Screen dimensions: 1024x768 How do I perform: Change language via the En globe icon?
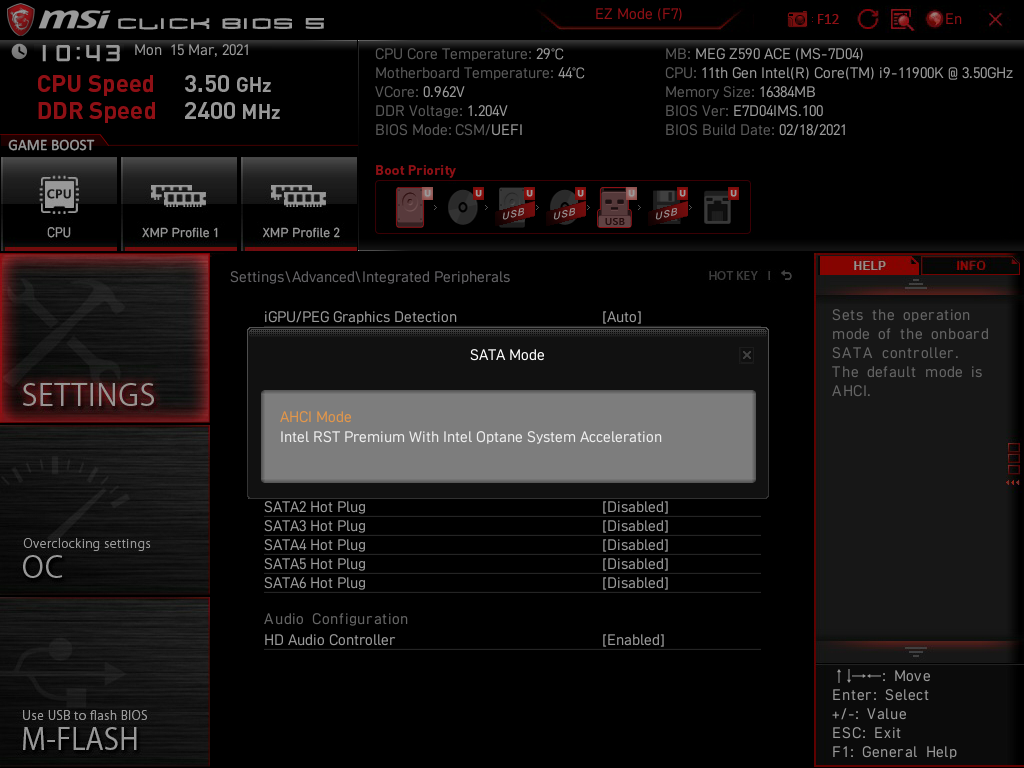(x=944, y=19)
